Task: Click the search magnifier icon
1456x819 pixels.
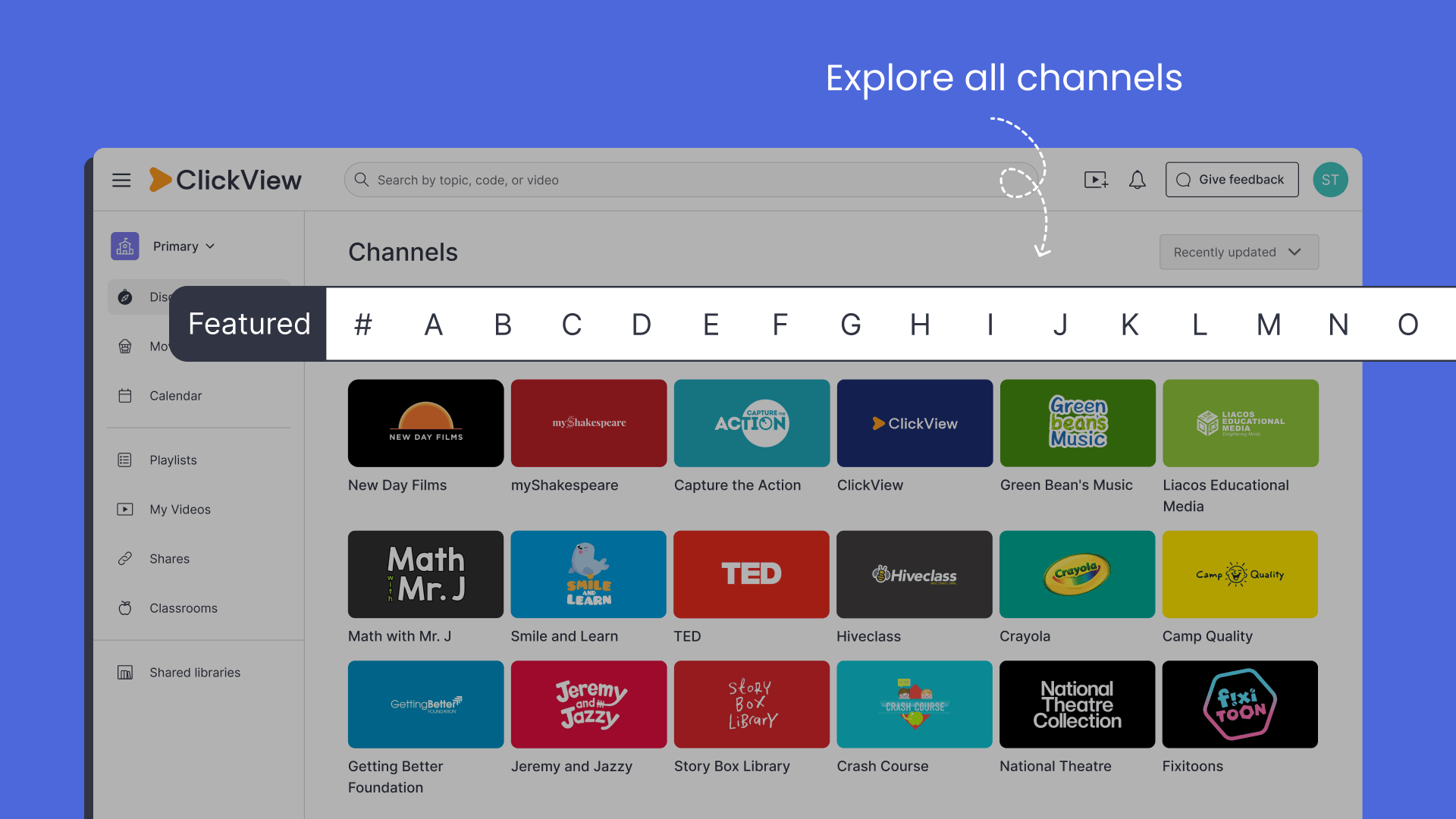Action: pos(362,180)
